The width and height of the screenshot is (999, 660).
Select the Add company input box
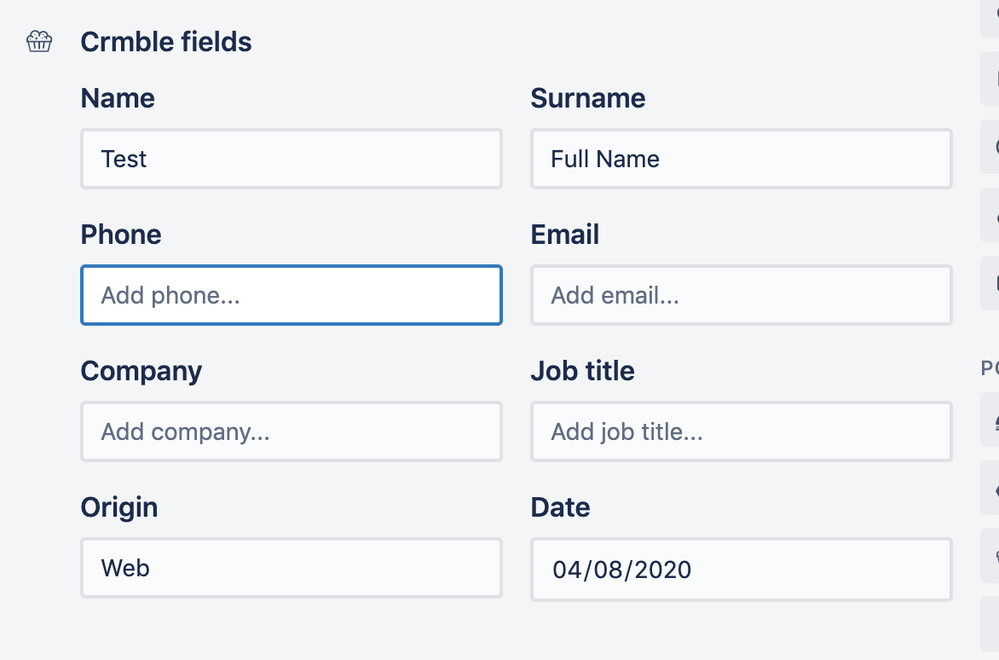[291, 432]
